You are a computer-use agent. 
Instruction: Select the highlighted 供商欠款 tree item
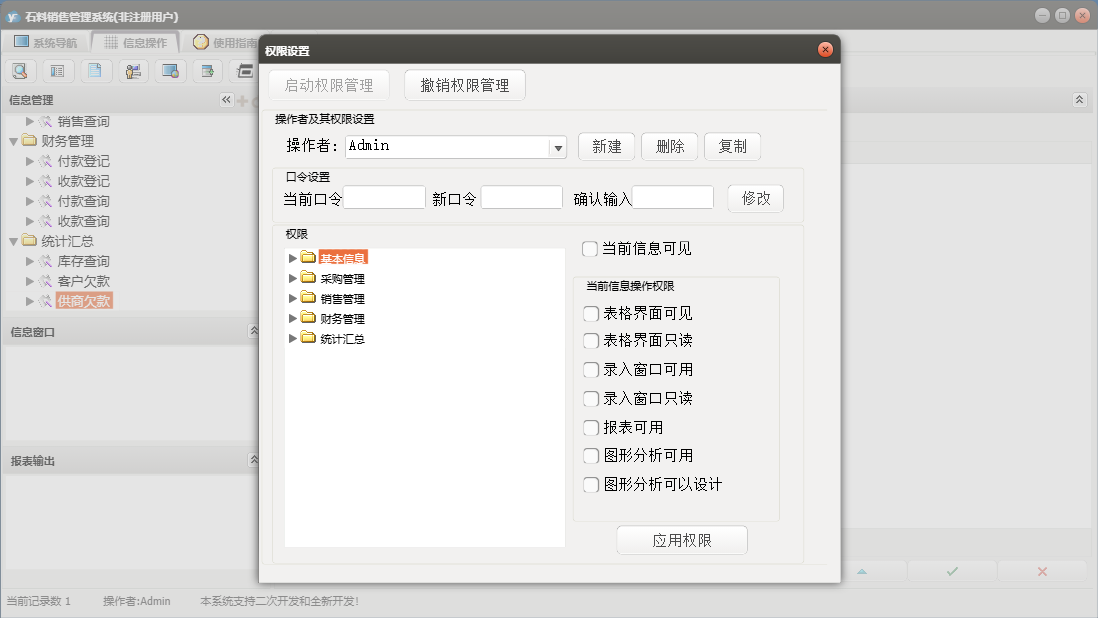click(84, 301)
